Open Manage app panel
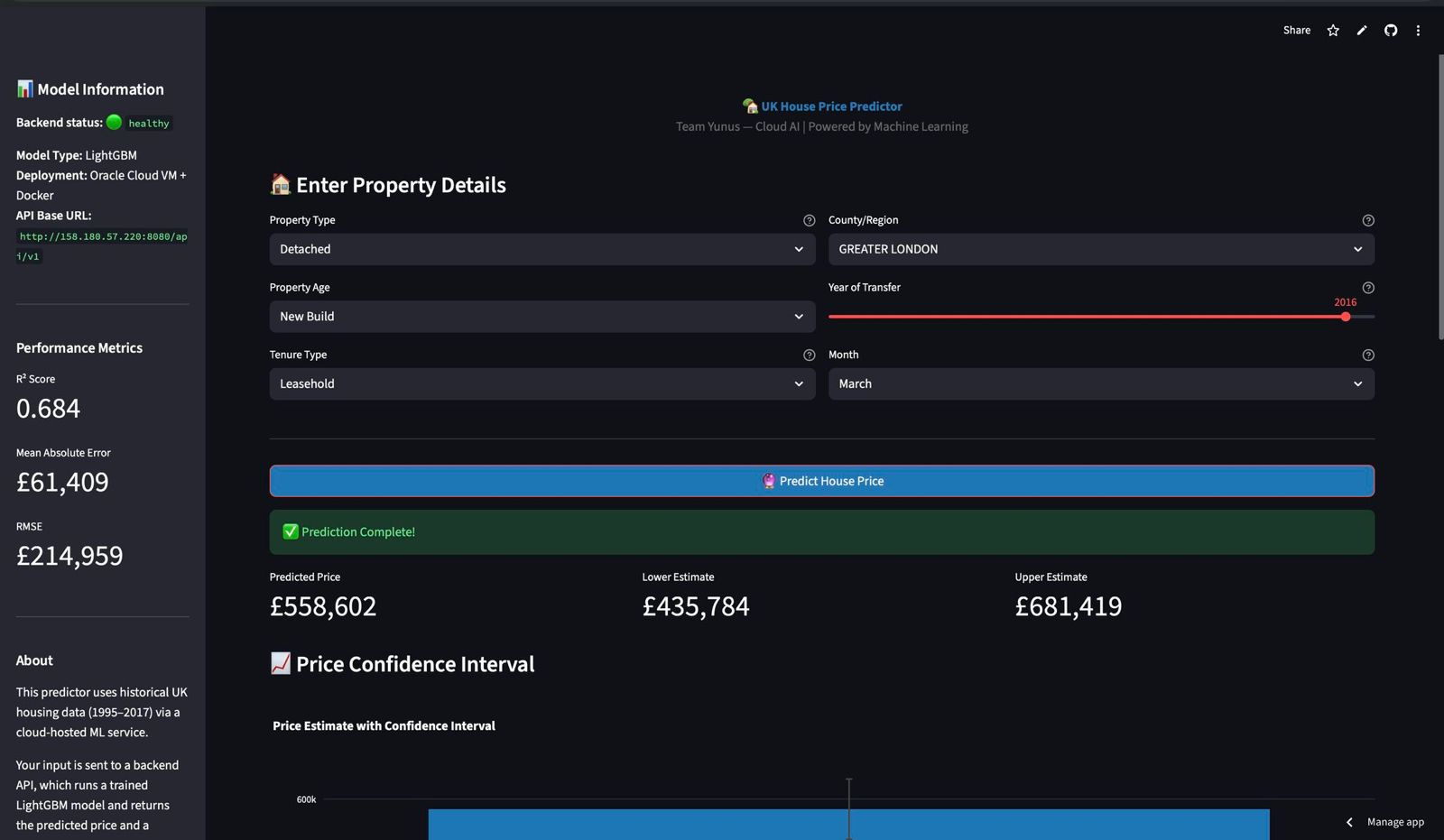1444x840 pixels. (x=1395, y=822)
